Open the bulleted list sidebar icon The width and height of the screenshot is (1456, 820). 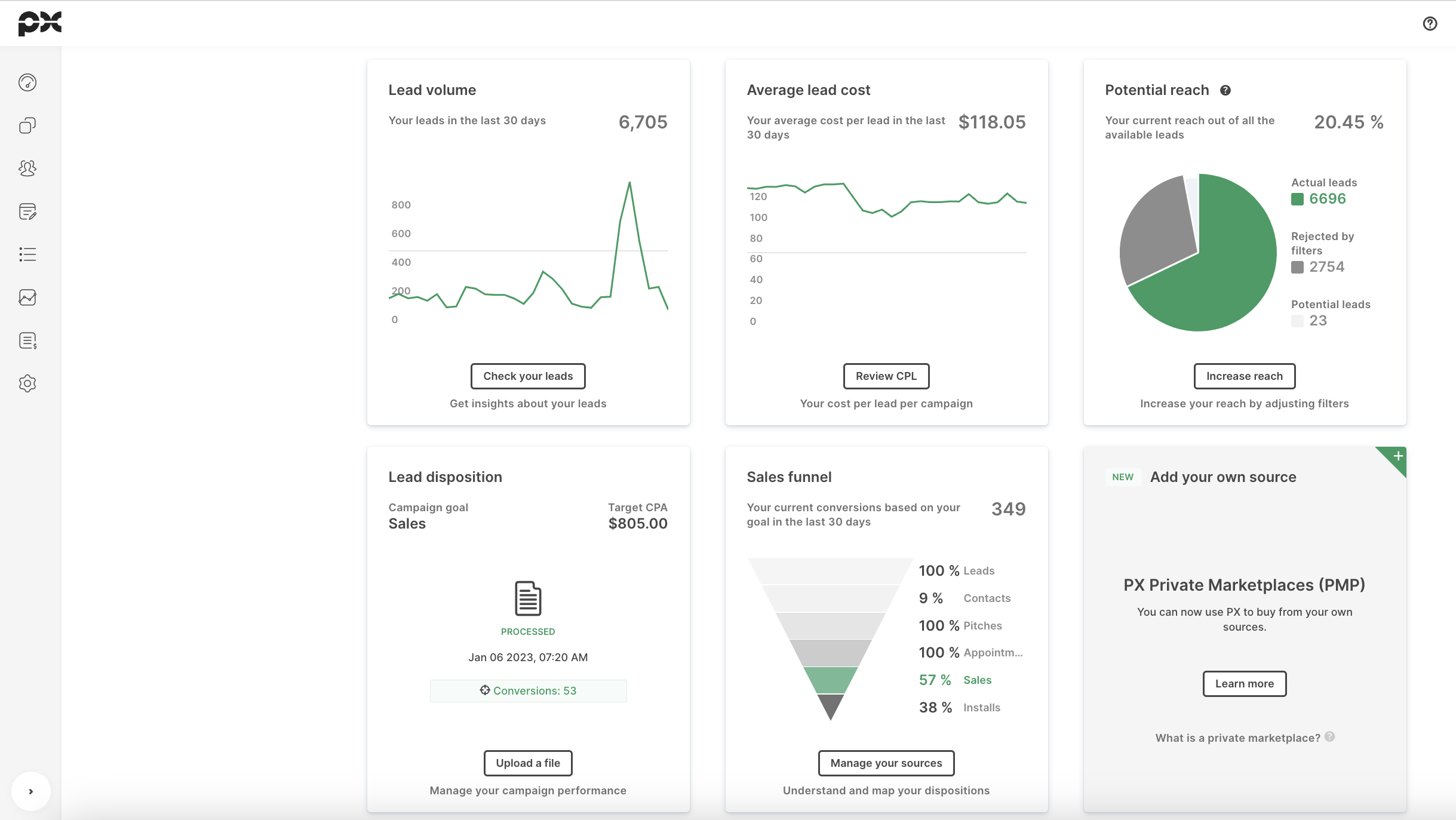[27, 254]
